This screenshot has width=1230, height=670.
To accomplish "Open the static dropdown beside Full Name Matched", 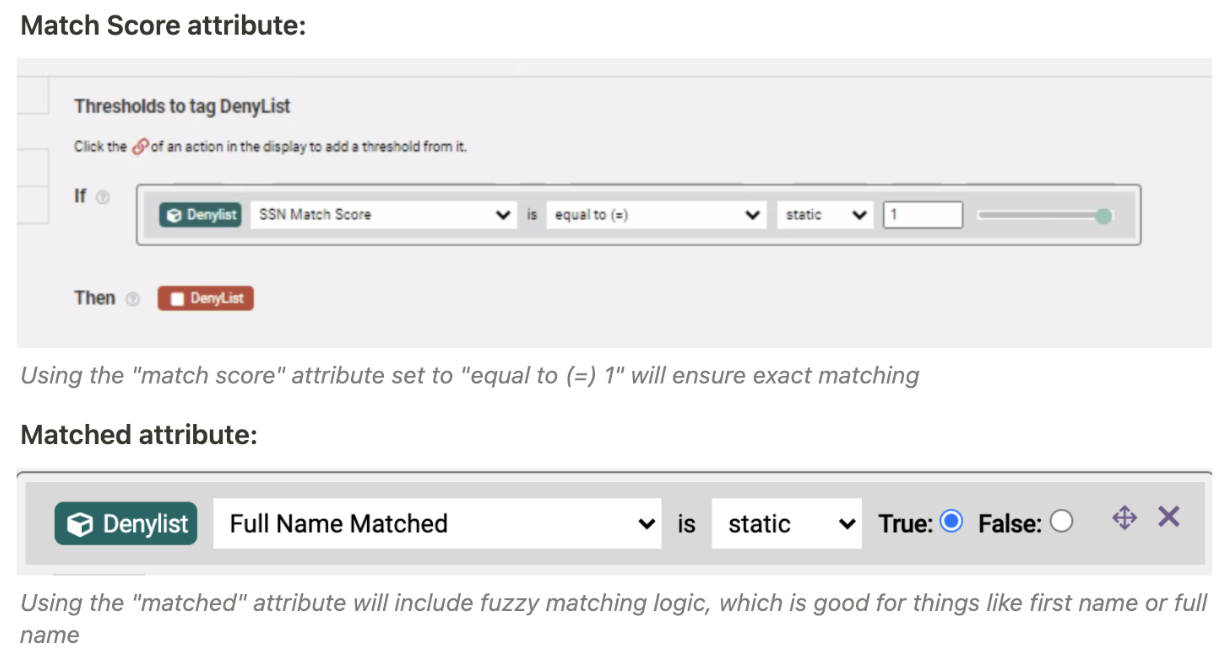I will (x=787, y=524).
